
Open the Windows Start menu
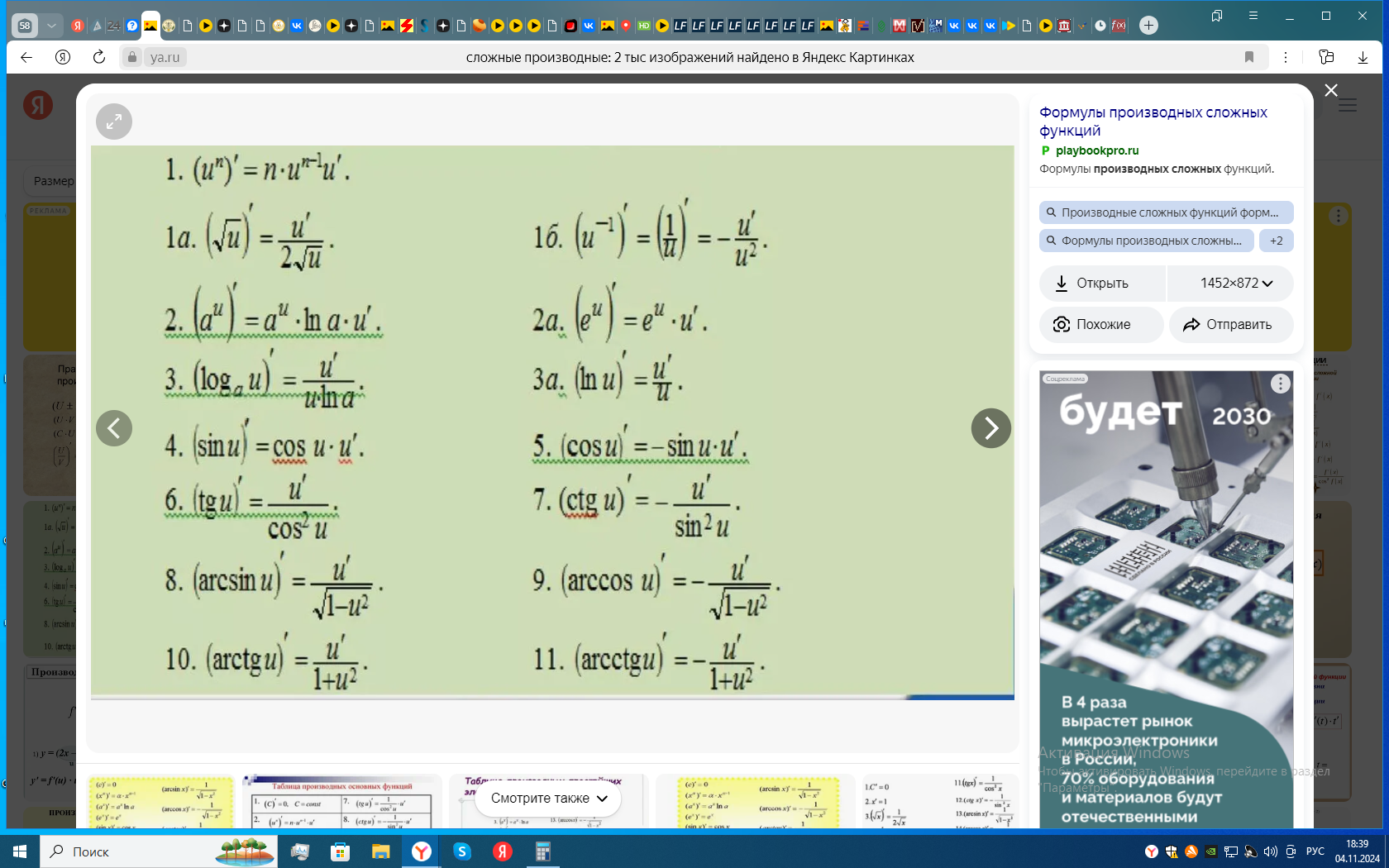pyautogui.click(x=20, y=851)
